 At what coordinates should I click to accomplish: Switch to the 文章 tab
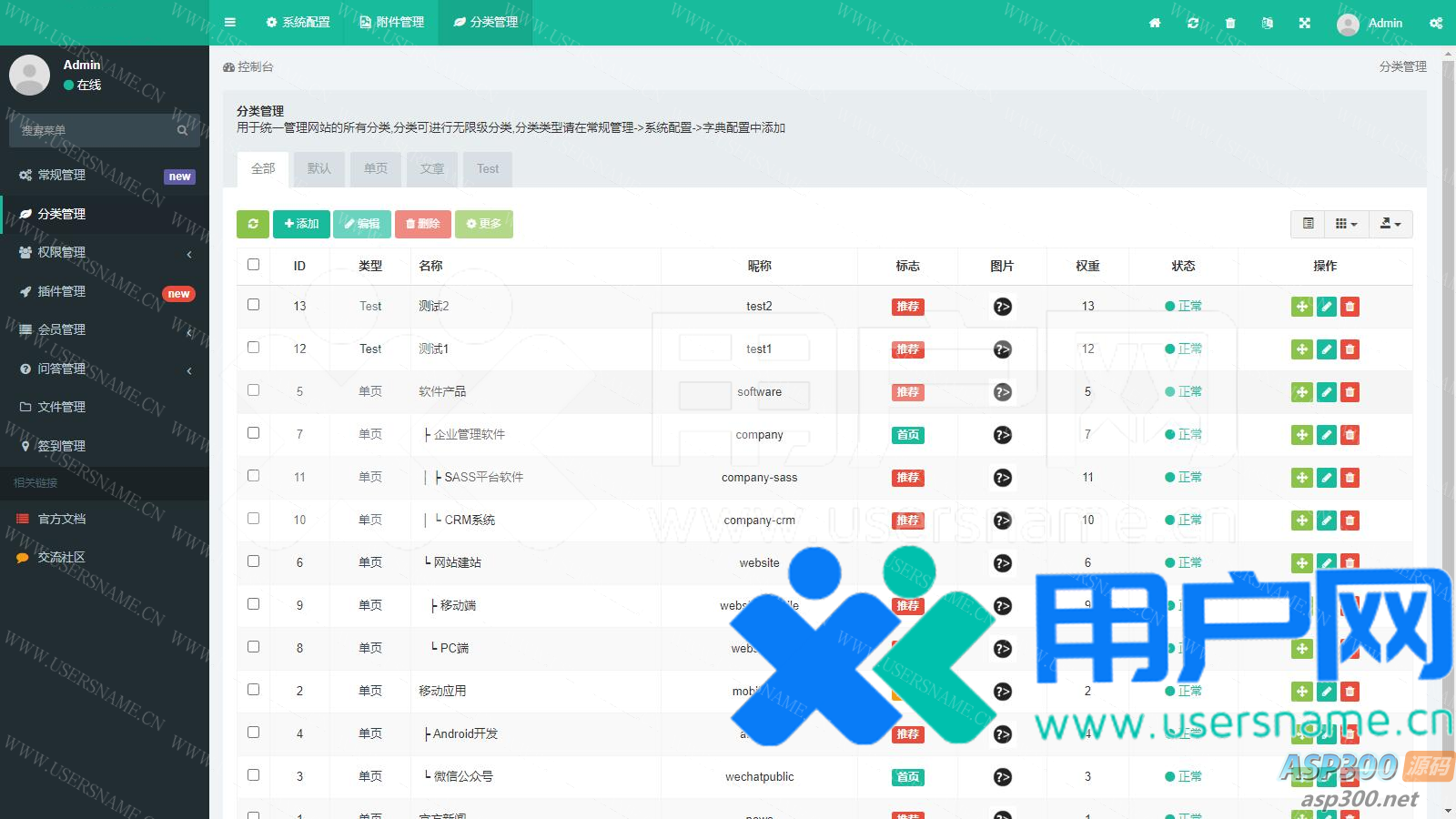[x=432, y=168]
